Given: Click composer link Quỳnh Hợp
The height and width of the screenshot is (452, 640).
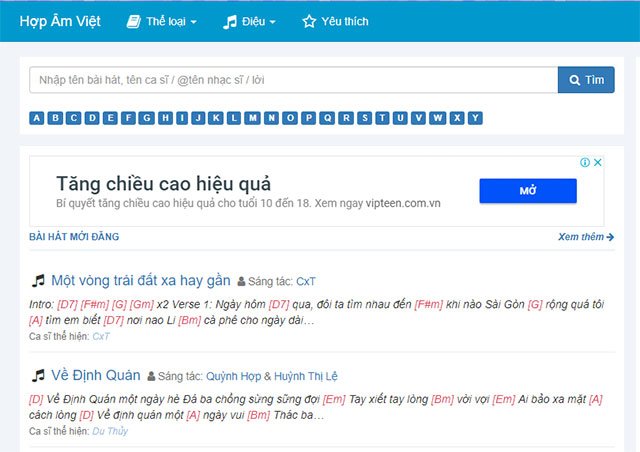Looking at the screenshot, I should click(233, 376).
